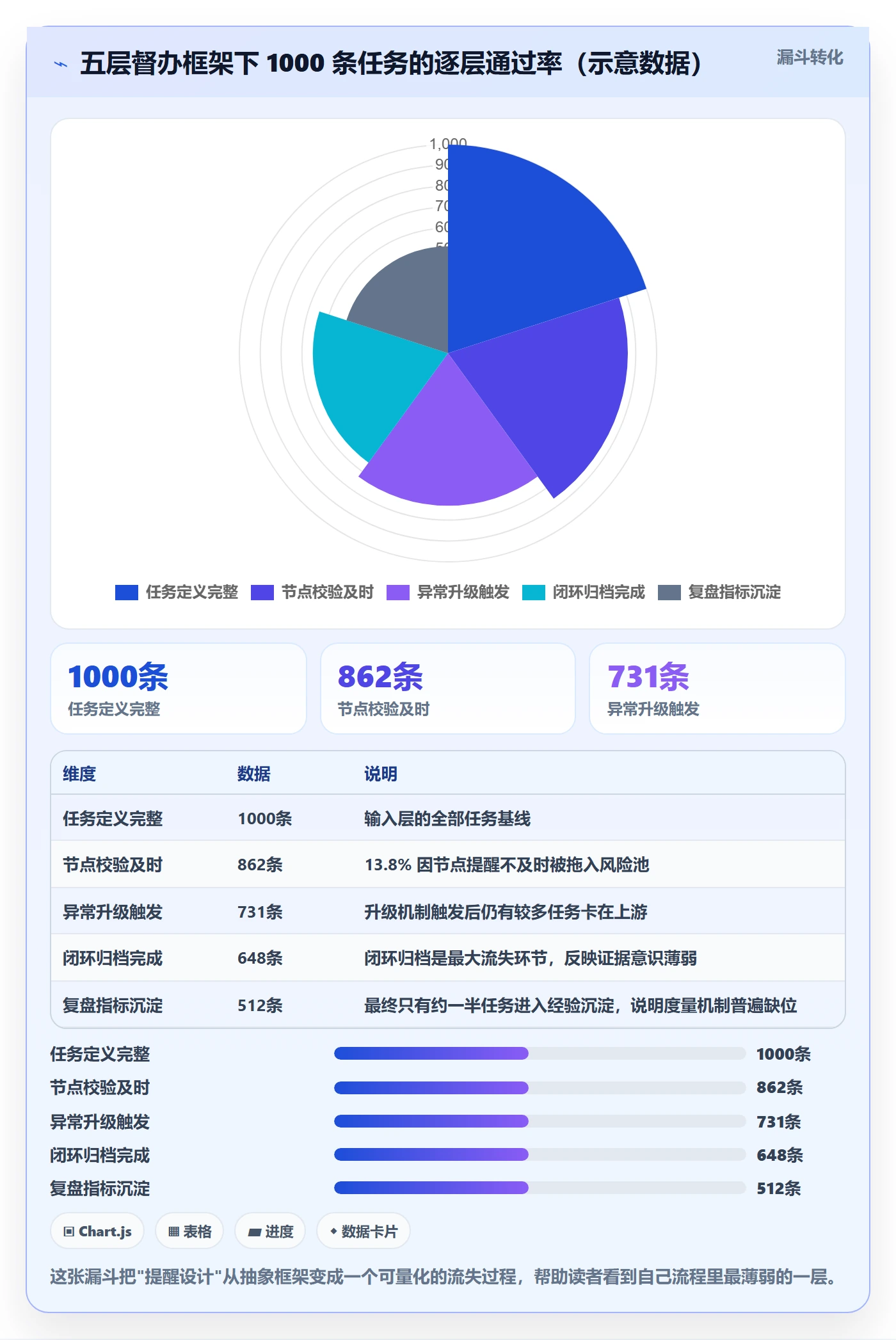Click the 任务定义完整 legend label

coord(192,593)
